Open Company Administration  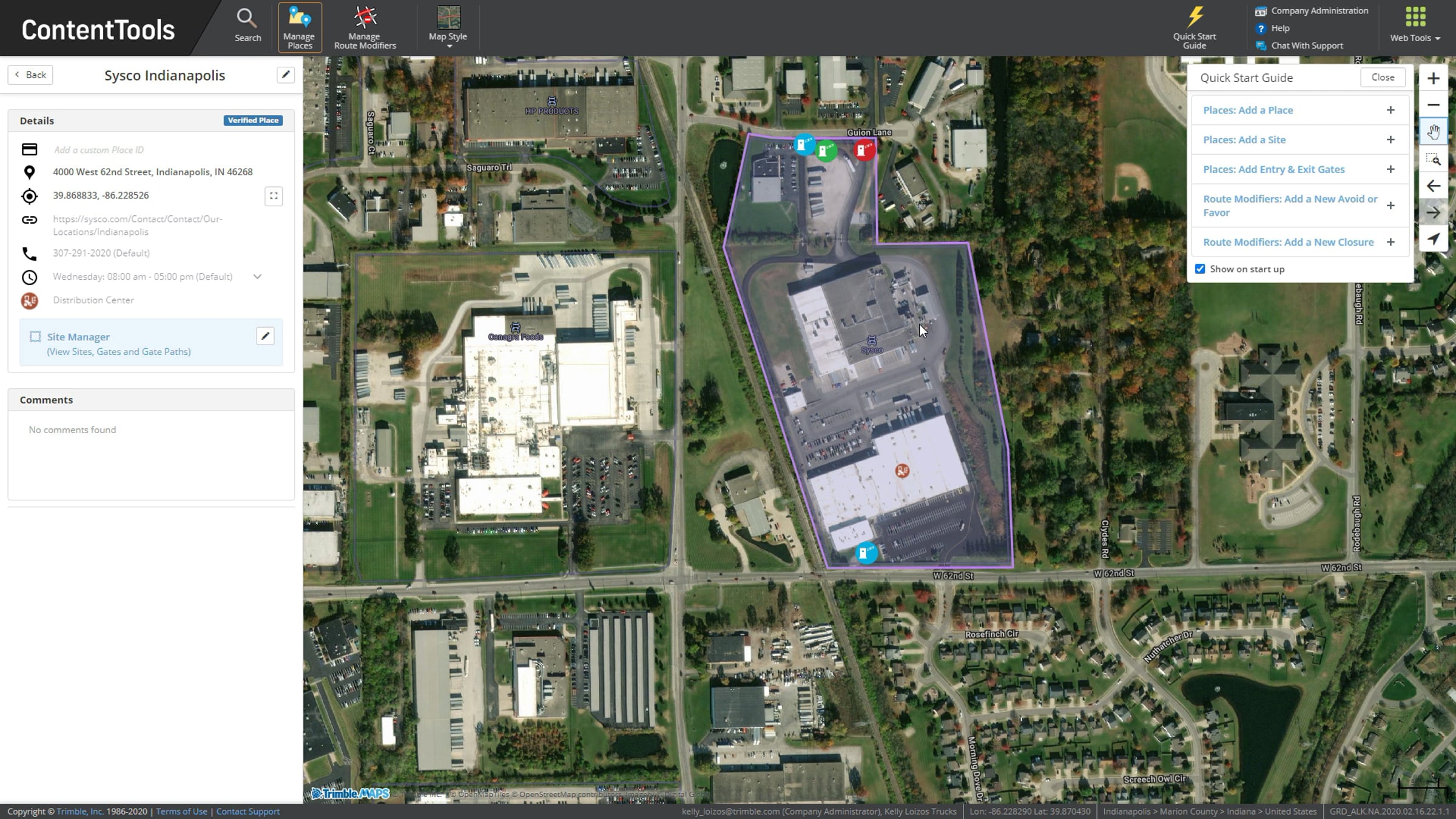(x=1319, y=11)
